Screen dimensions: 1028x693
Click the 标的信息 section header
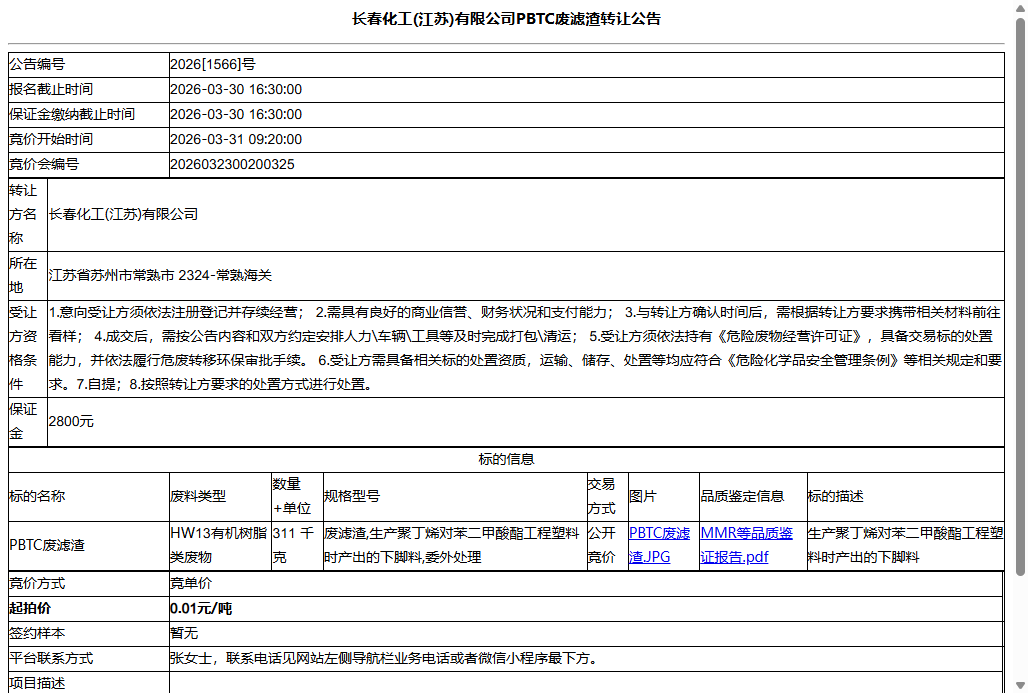505,458
